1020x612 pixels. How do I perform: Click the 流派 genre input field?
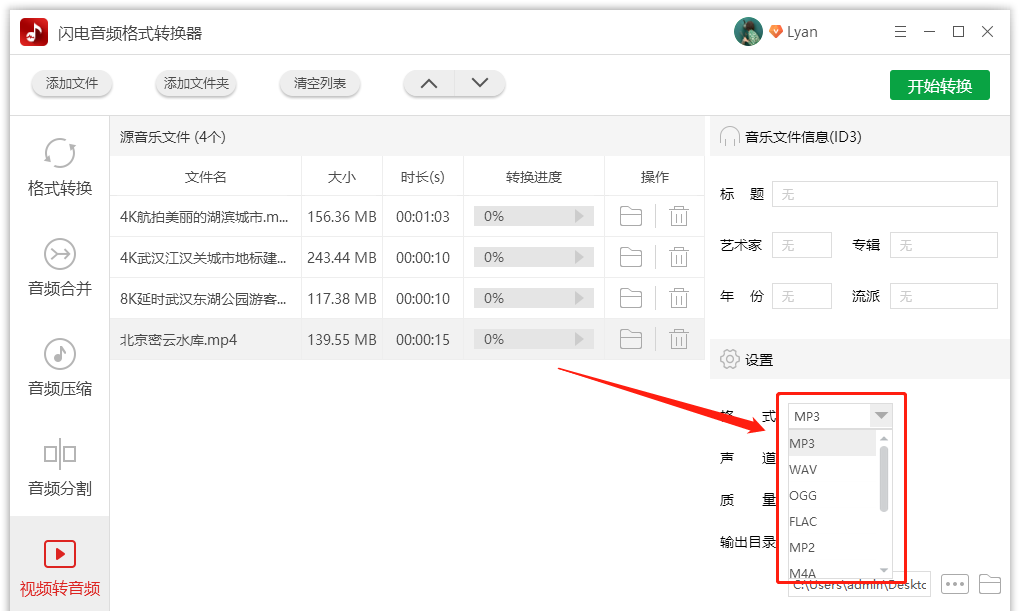pos(943,296)
